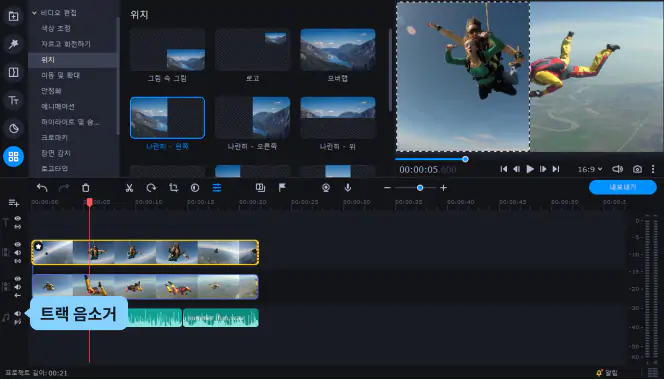Open the transition wizard tool
Screen dimensions: 664x380
point(260,188)
